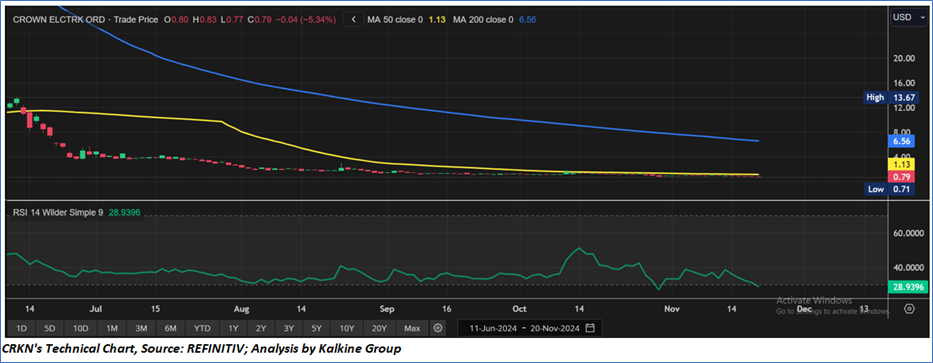Choose the YTD range button
The height and width of the screenshot is (363, 933).
(x=202, y=328)
